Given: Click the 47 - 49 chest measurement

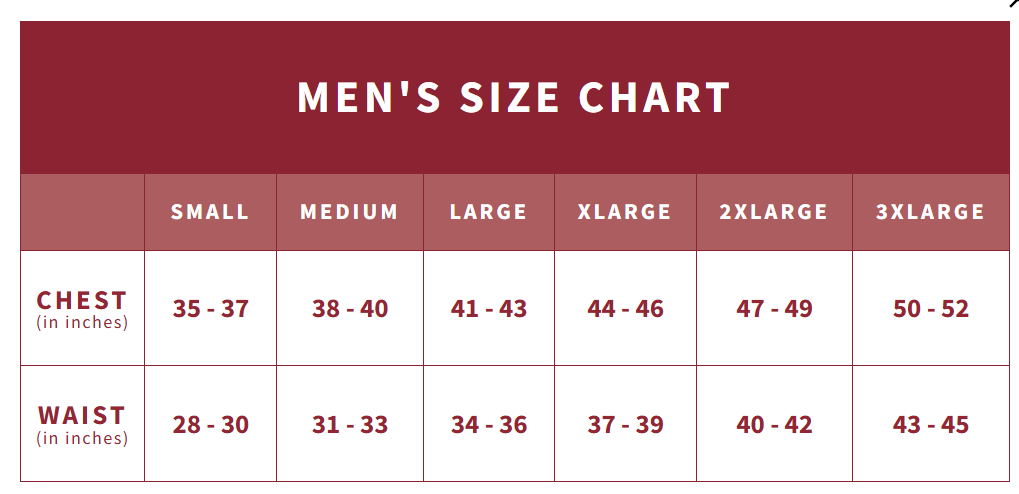Looking at the screenshot, I should [774, 309].
